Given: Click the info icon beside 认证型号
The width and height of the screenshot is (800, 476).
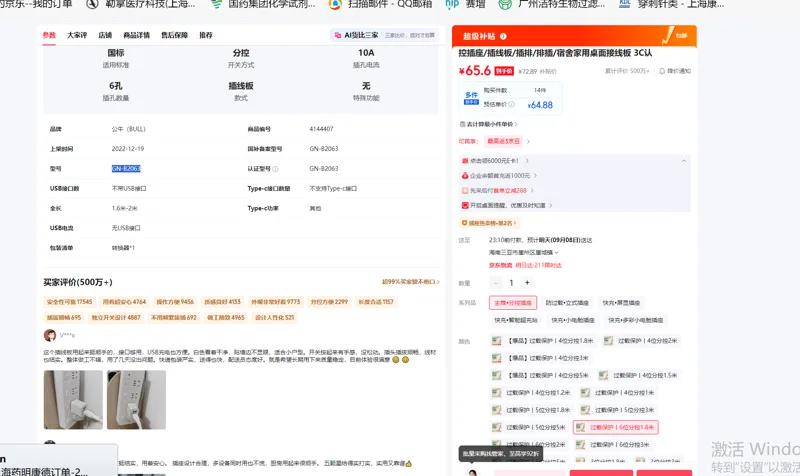Looking at the screenshot, I should [276, 169].
